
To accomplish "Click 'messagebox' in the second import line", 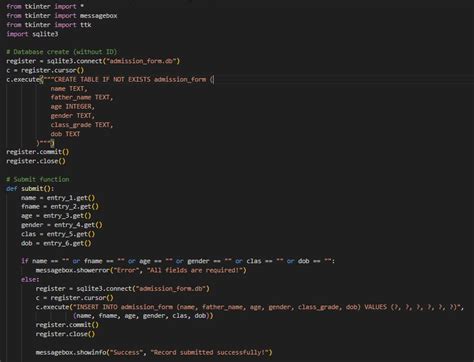I will (x=98, y=16).
